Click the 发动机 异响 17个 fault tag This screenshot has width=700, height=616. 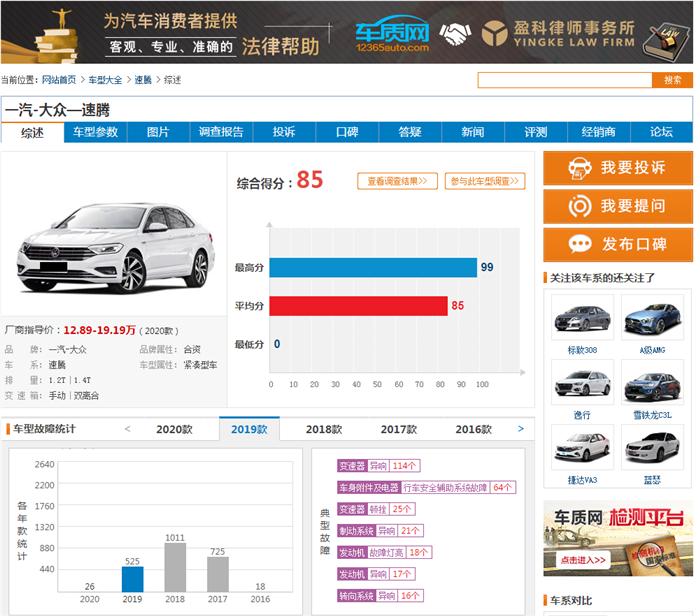376,574
